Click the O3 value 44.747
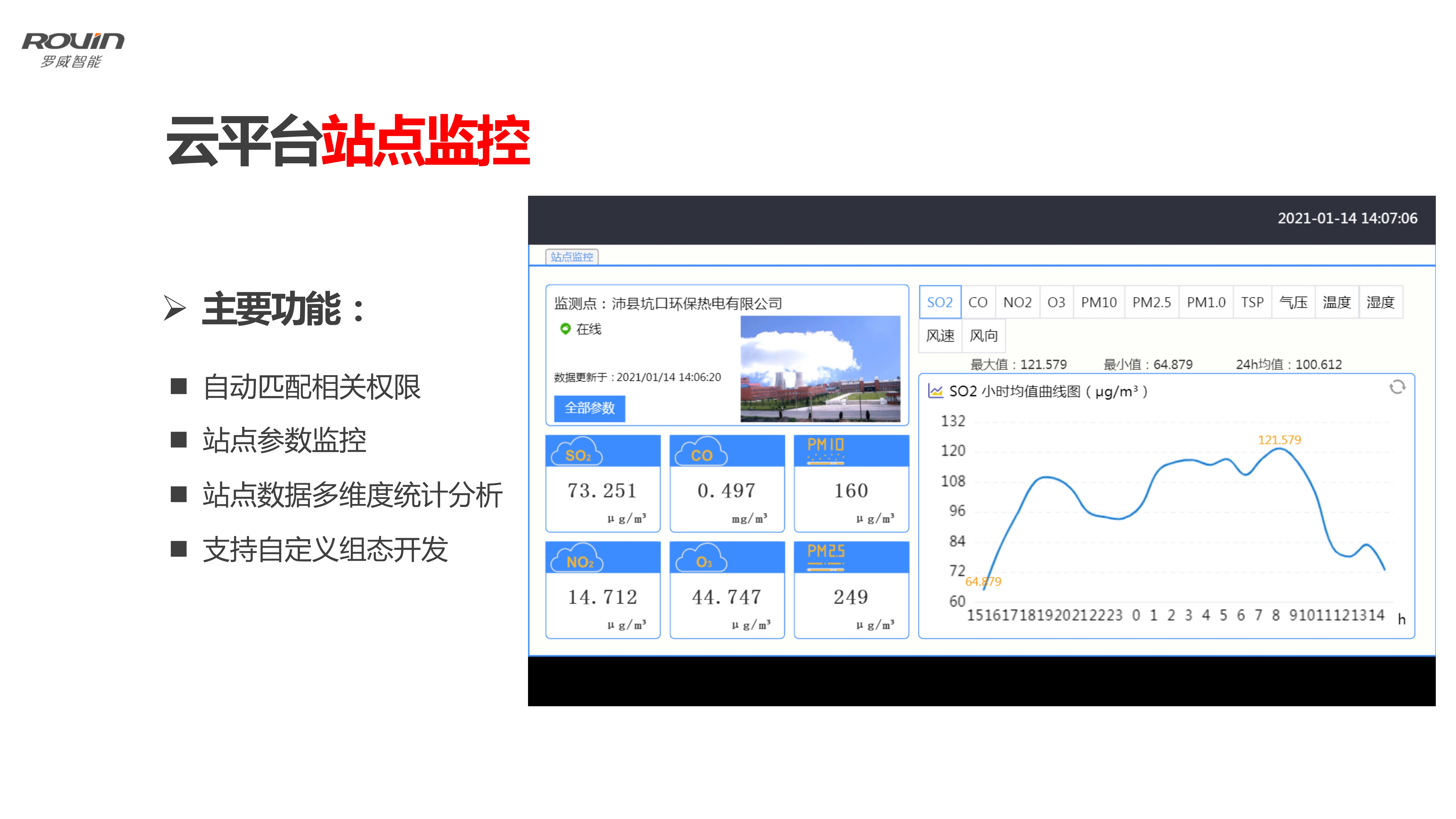 (726, 597)
